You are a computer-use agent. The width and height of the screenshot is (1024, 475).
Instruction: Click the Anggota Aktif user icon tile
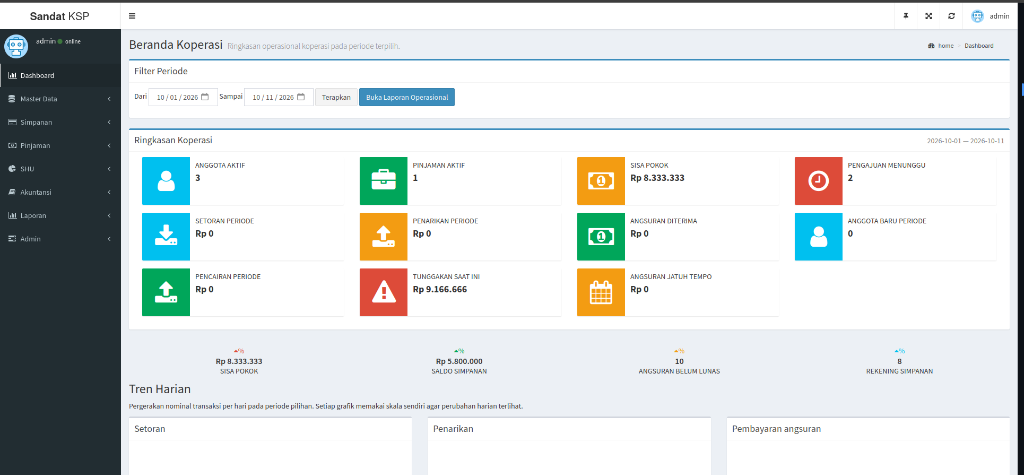(166, 181)
